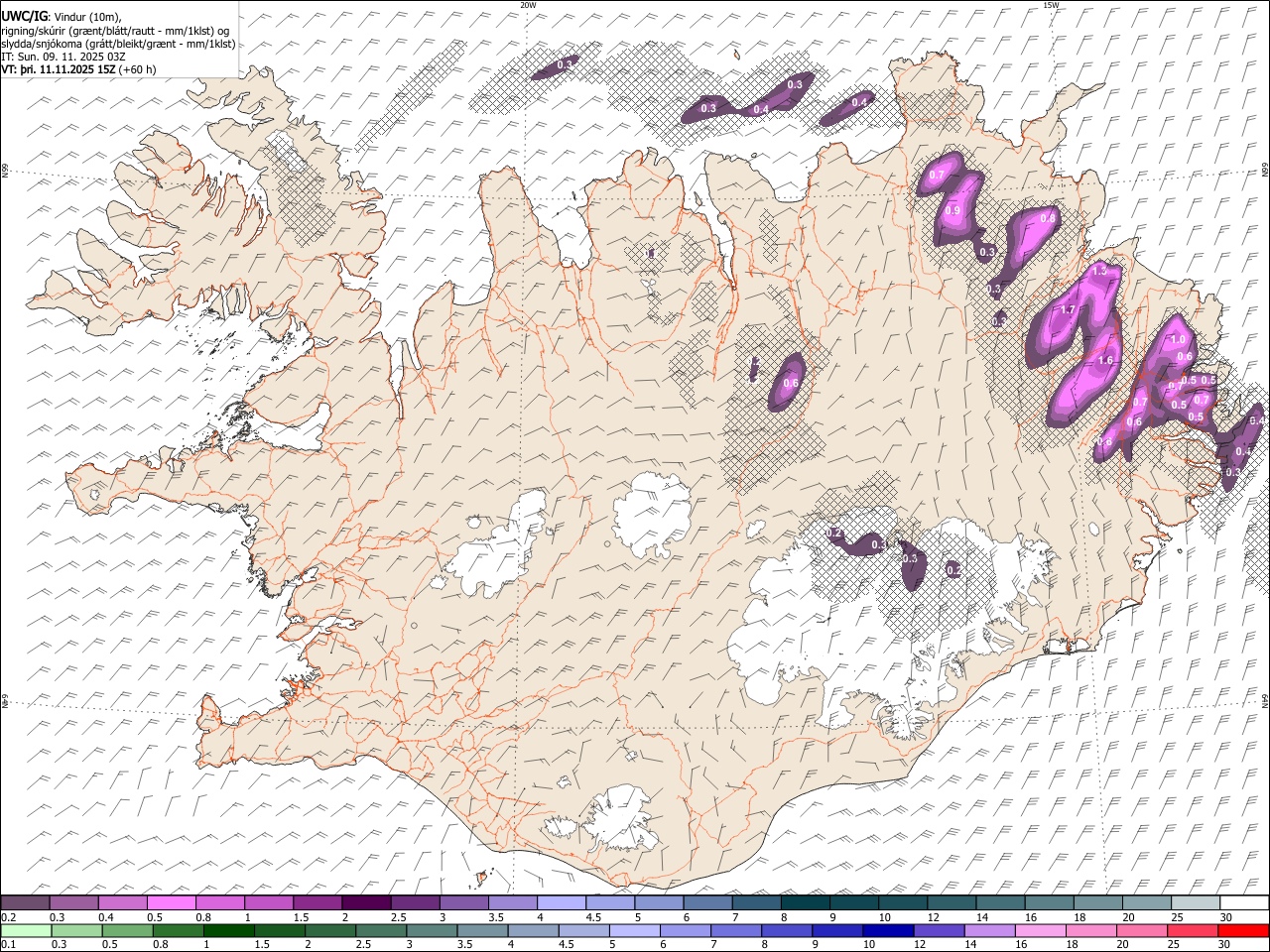The image size is (1270, 952).
Task: Select the darkest purple 2 swatch in snow legend
Action: pos(366,903)
